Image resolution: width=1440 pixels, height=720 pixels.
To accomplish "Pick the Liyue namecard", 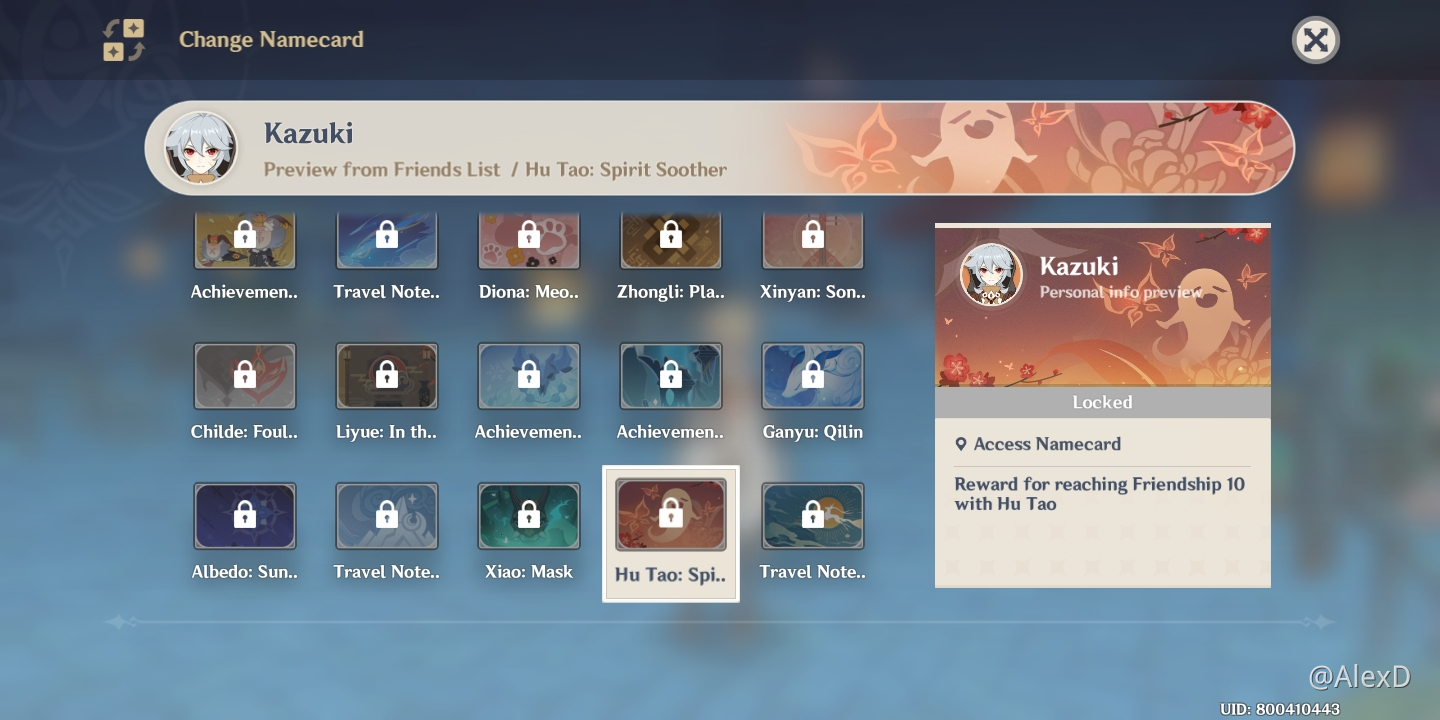I will click(x=387, y=377).
